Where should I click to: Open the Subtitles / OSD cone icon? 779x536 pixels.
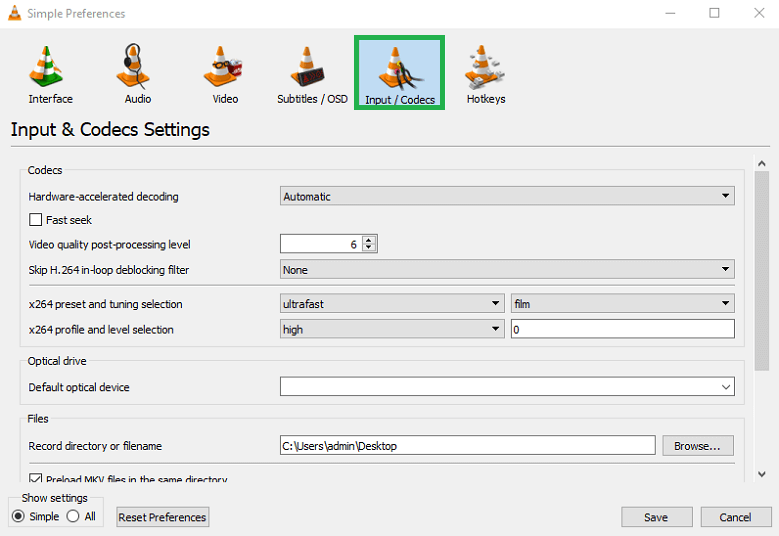[308, 67]
